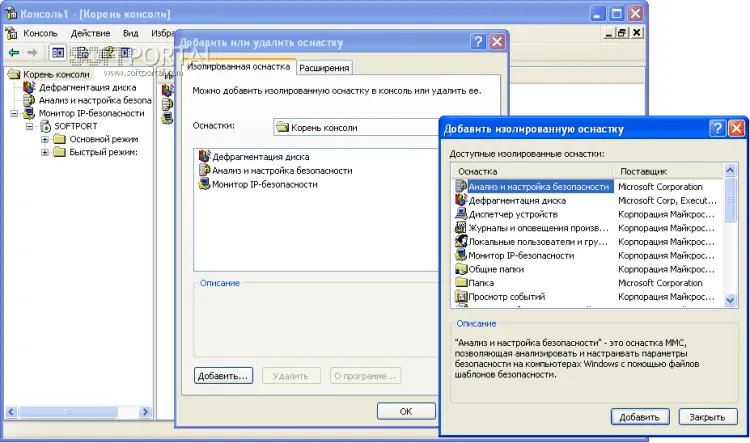Image resolution: width=750 pixels, height=443 pixels.
Task: Click the Папка folder icon in available snap-ins
Action: pyautogui.click(x=461, y=283)
